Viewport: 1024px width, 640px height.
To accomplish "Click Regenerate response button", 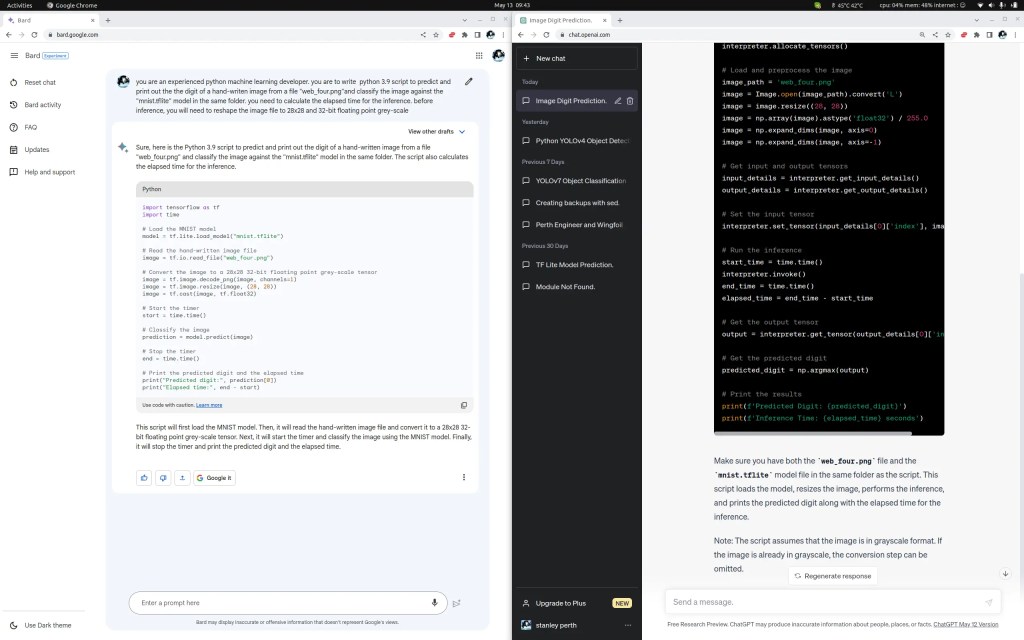I will pyautogui.click(x=831, y=576).
